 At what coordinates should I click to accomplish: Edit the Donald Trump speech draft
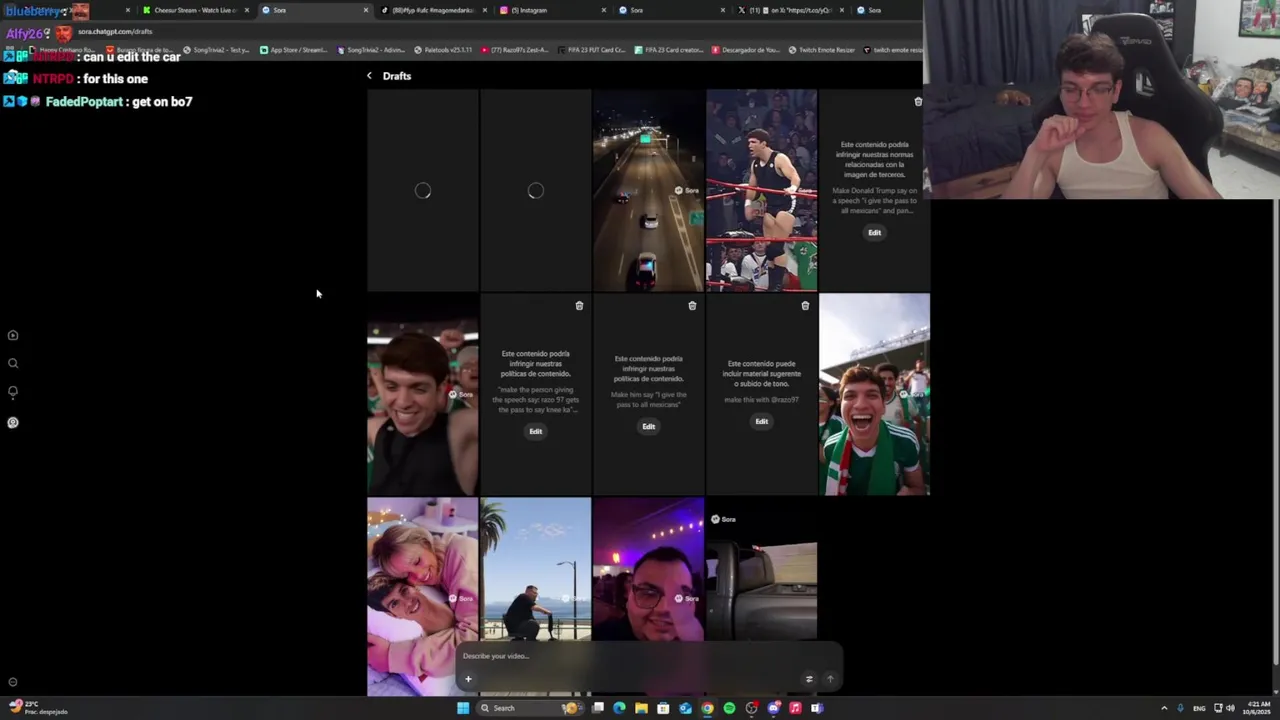(874, 233)
